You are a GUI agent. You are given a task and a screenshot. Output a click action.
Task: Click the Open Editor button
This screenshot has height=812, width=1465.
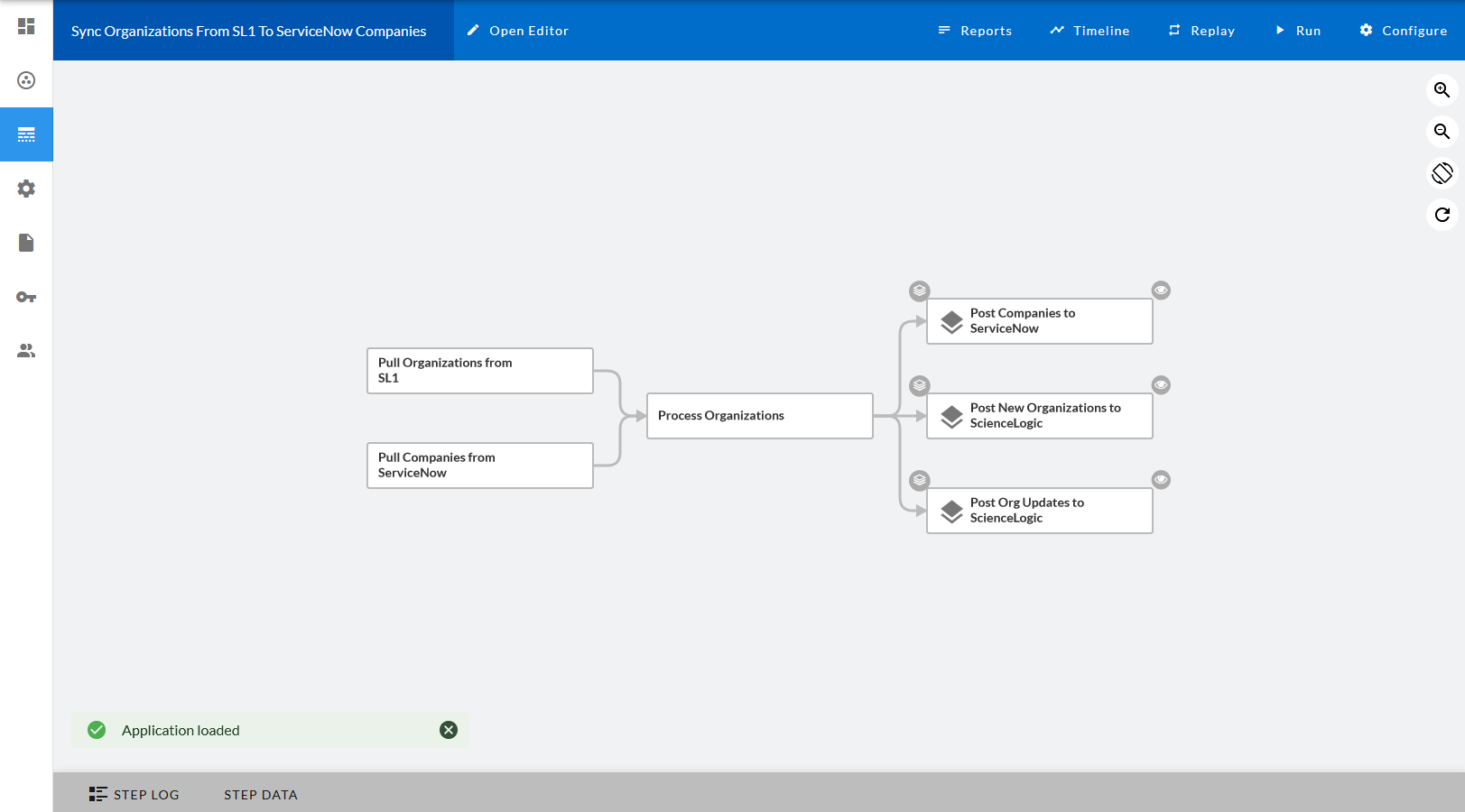pos(518,31)
